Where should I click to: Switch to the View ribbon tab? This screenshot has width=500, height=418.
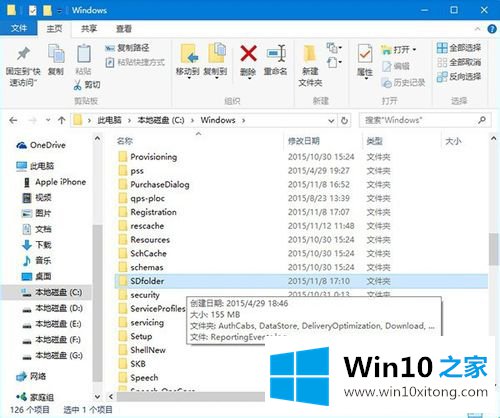pyautogui.click(x=124, y=29)
